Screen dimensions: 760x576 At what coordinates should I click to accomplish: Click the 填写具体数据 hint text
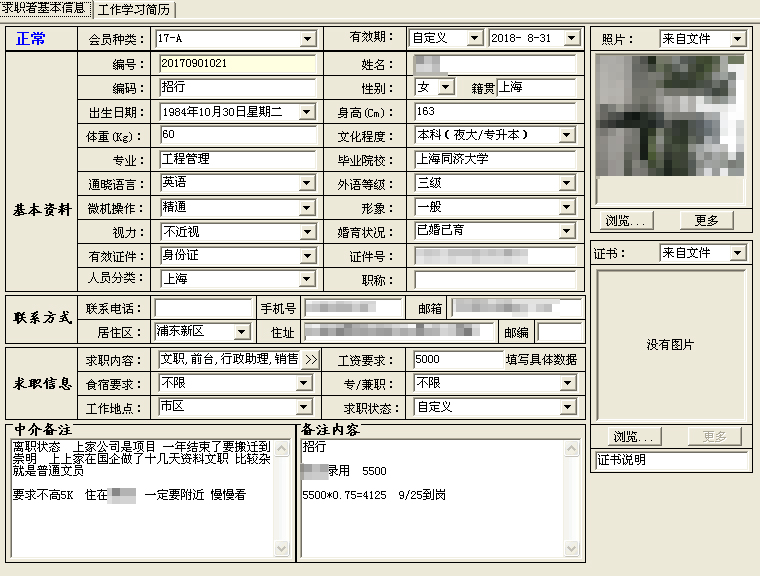click(x=541, y=359)
